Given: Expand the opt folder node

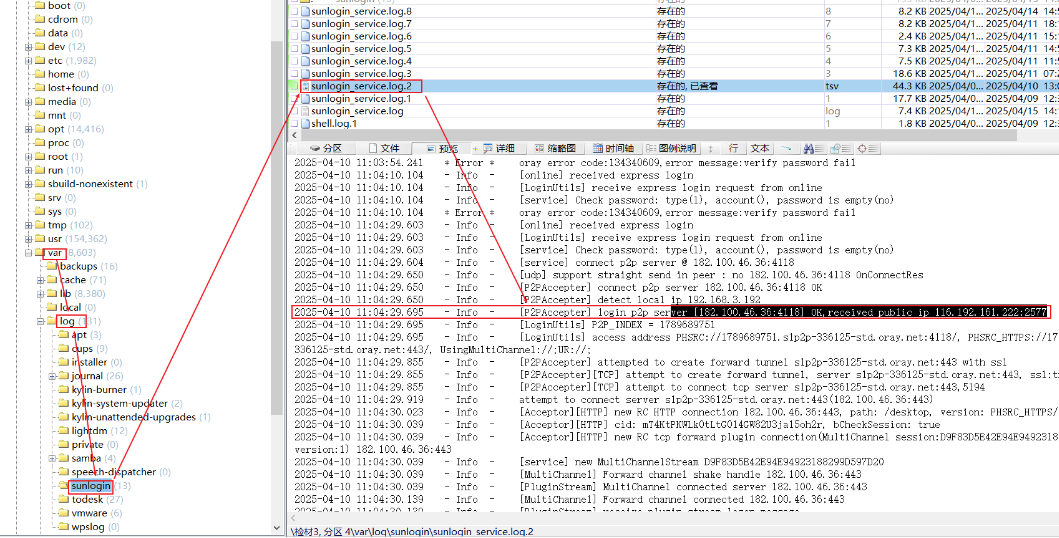Looking at the screenshot, I should (28, 129).
